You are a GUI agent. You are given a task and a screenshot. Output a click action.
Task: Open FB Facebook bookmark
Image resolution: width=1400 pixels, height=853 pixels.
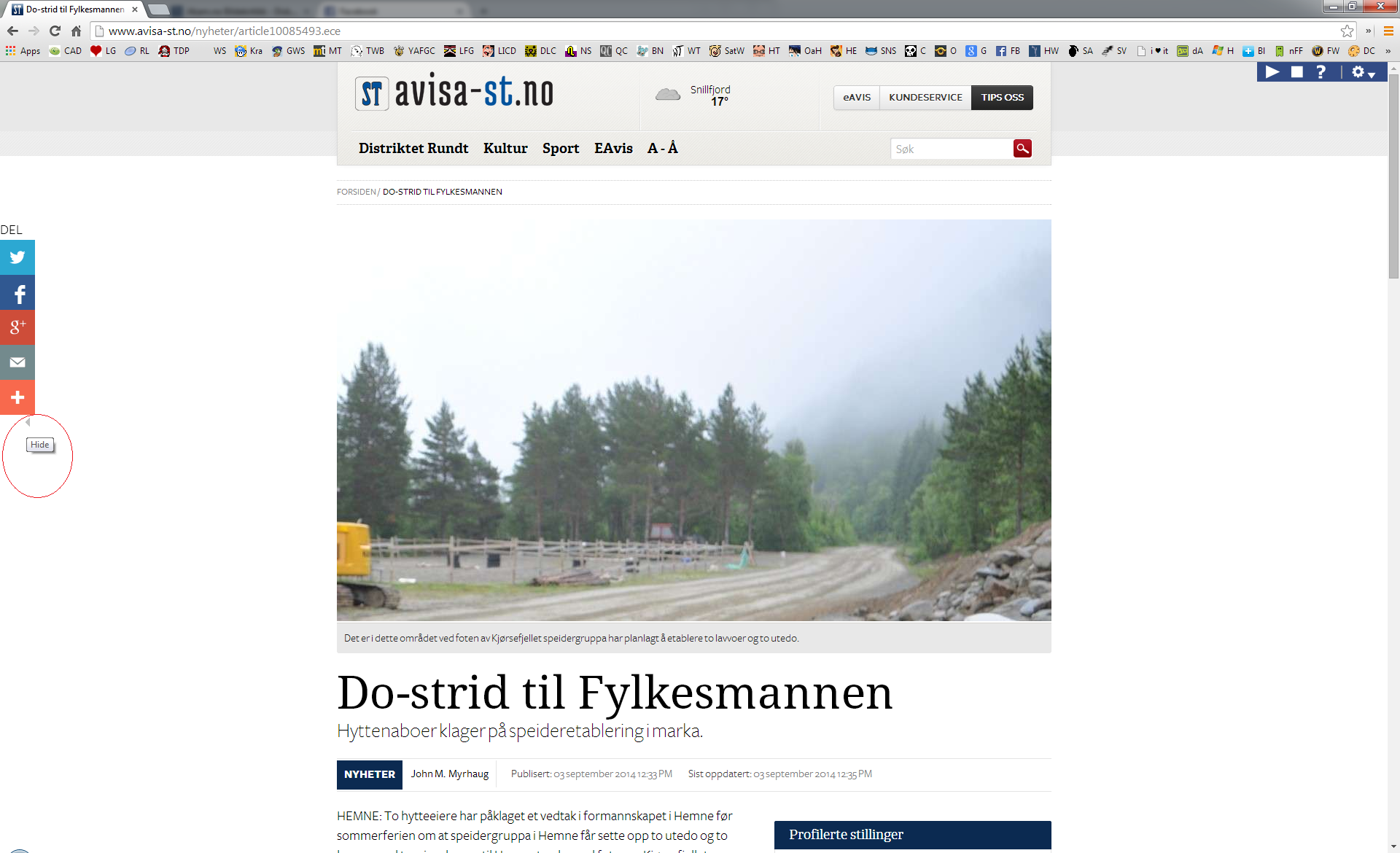[1008, 51]
